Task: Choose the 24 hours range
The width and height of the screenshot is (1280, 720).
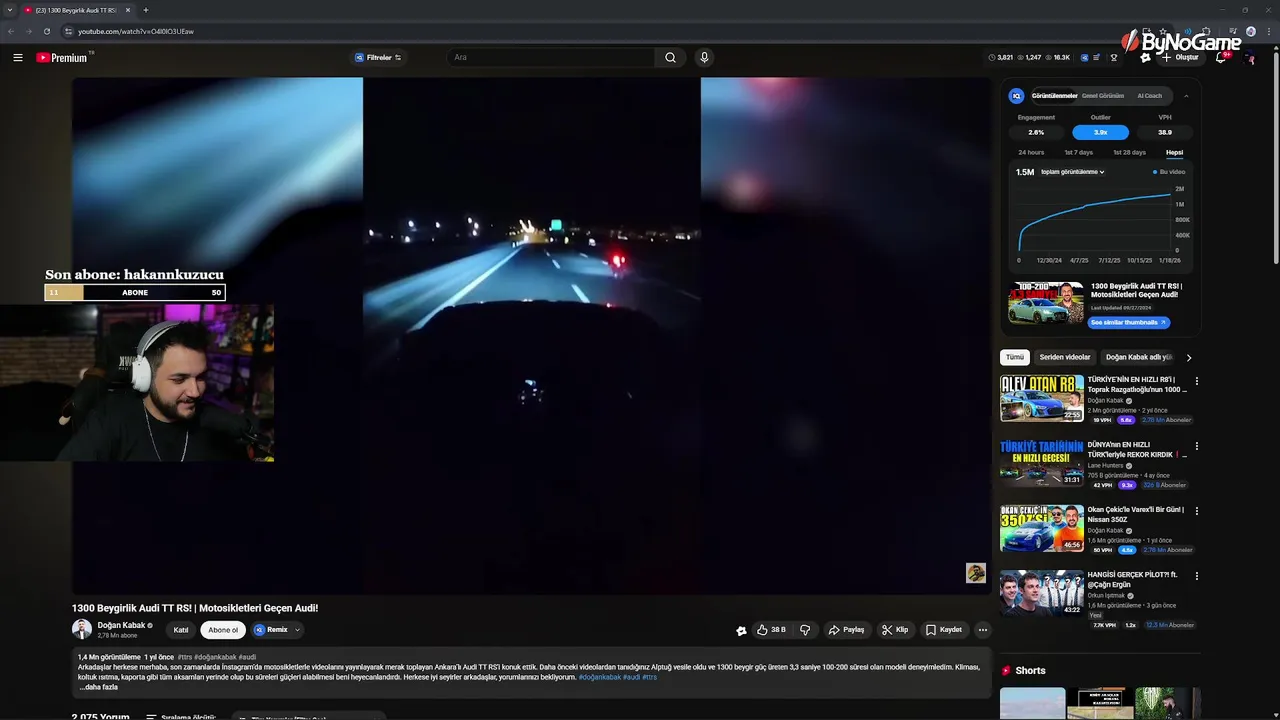Action: coord(1031,153)
